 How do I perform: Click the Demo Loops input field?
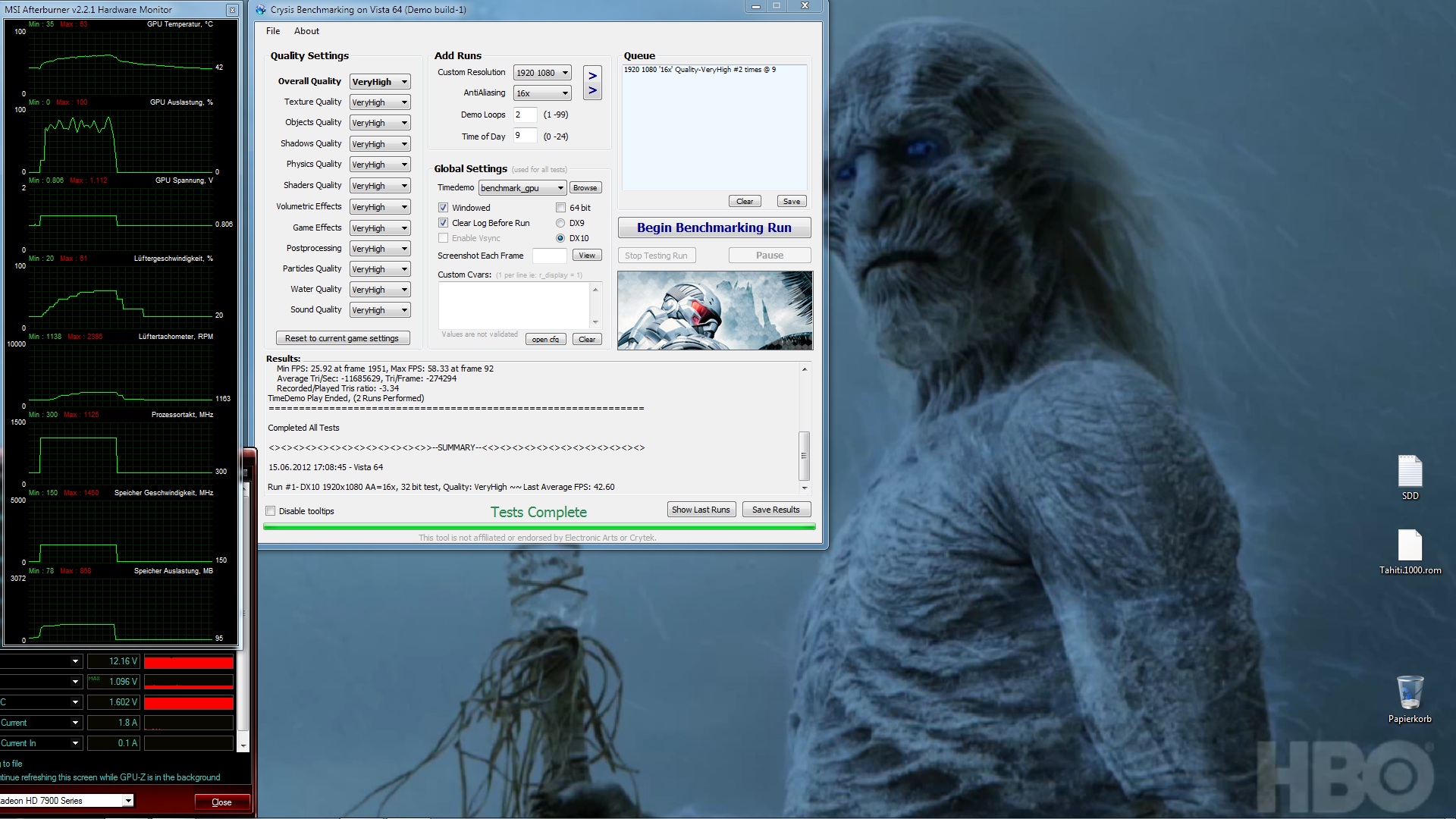point(525,115)
